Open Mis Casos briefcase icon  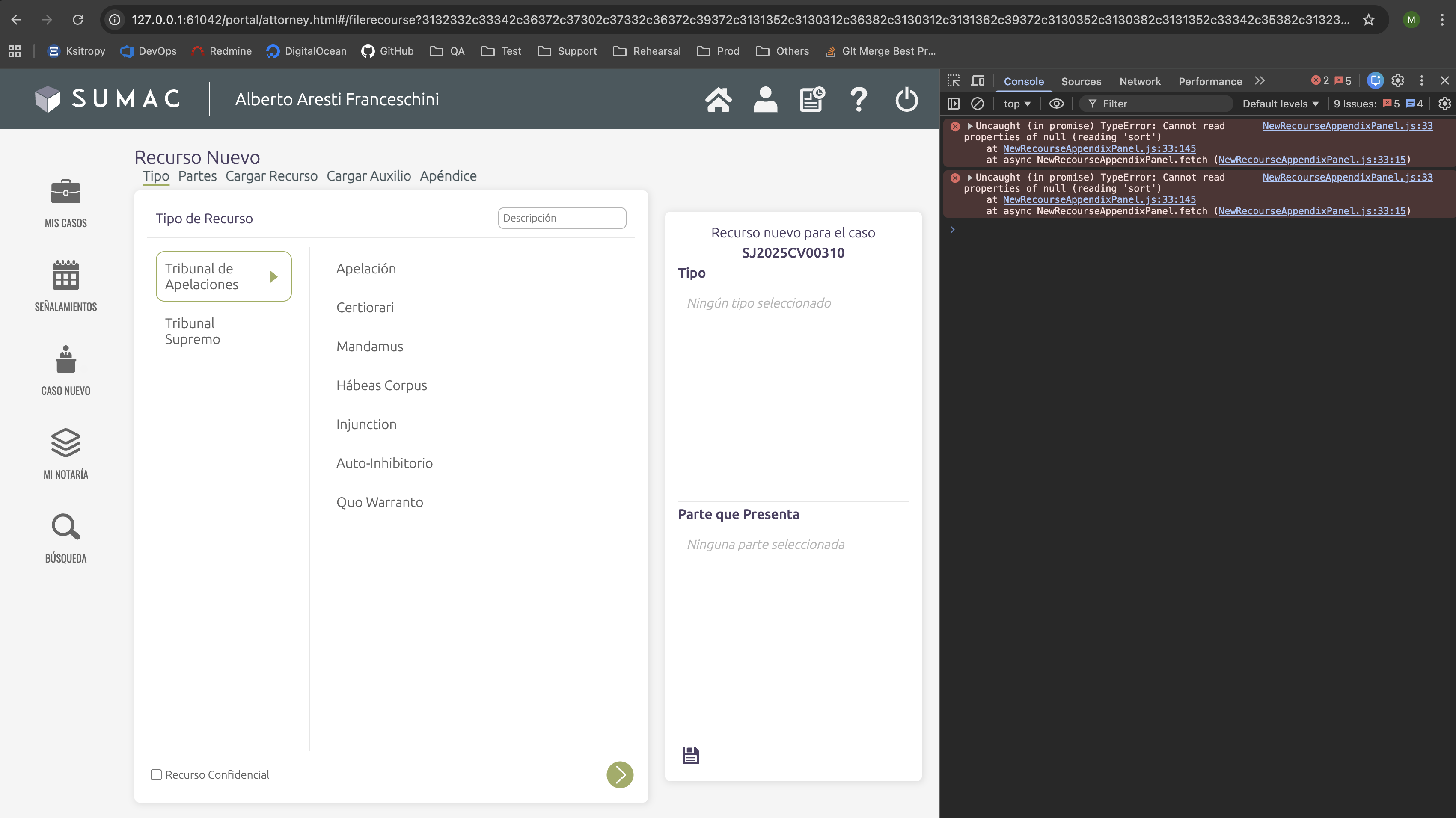pyautogui.click(x=65, y=192)
